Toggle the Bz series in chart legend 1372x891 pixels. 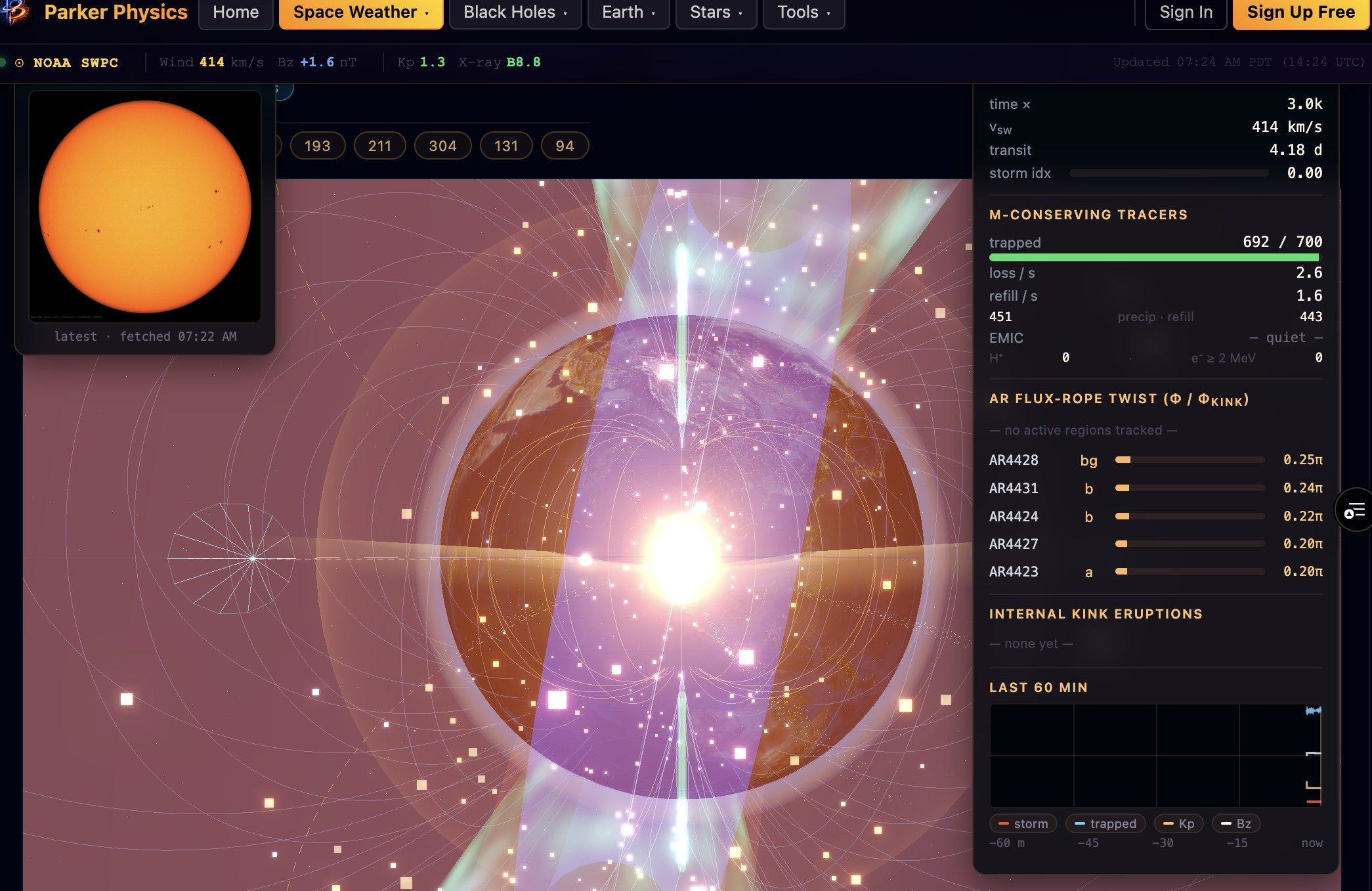pos(1236,823)
